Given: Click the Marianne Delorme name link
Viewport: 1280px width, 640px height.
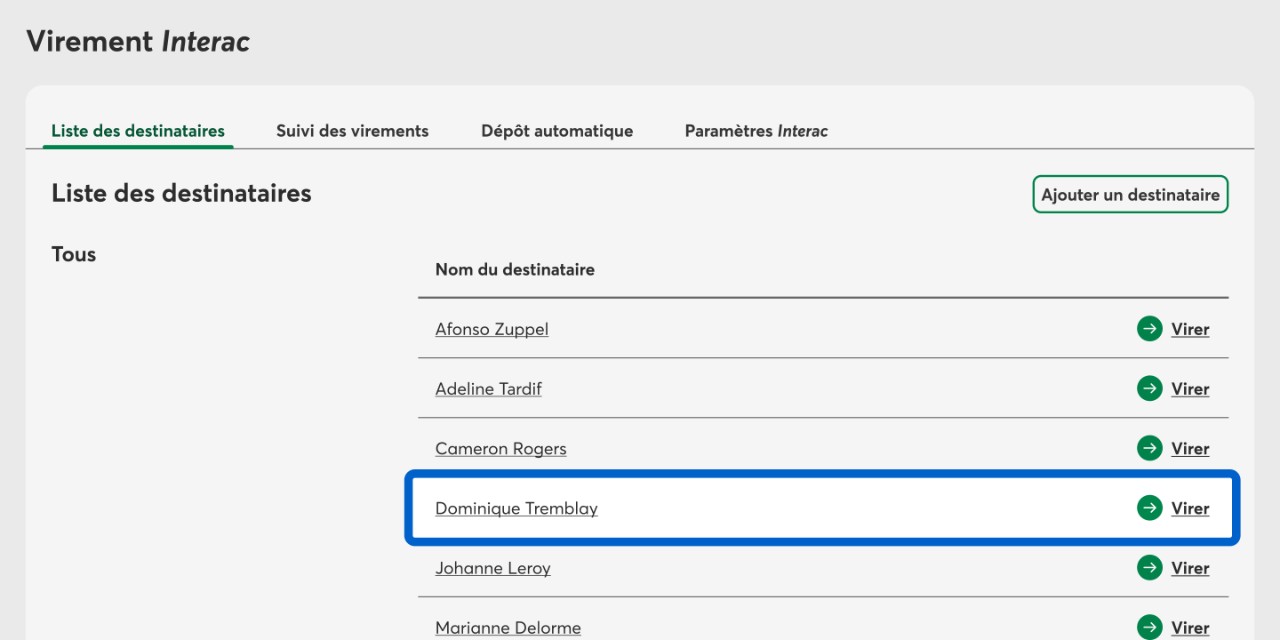Looking at the screenshot, I should [x=507, y=628].
